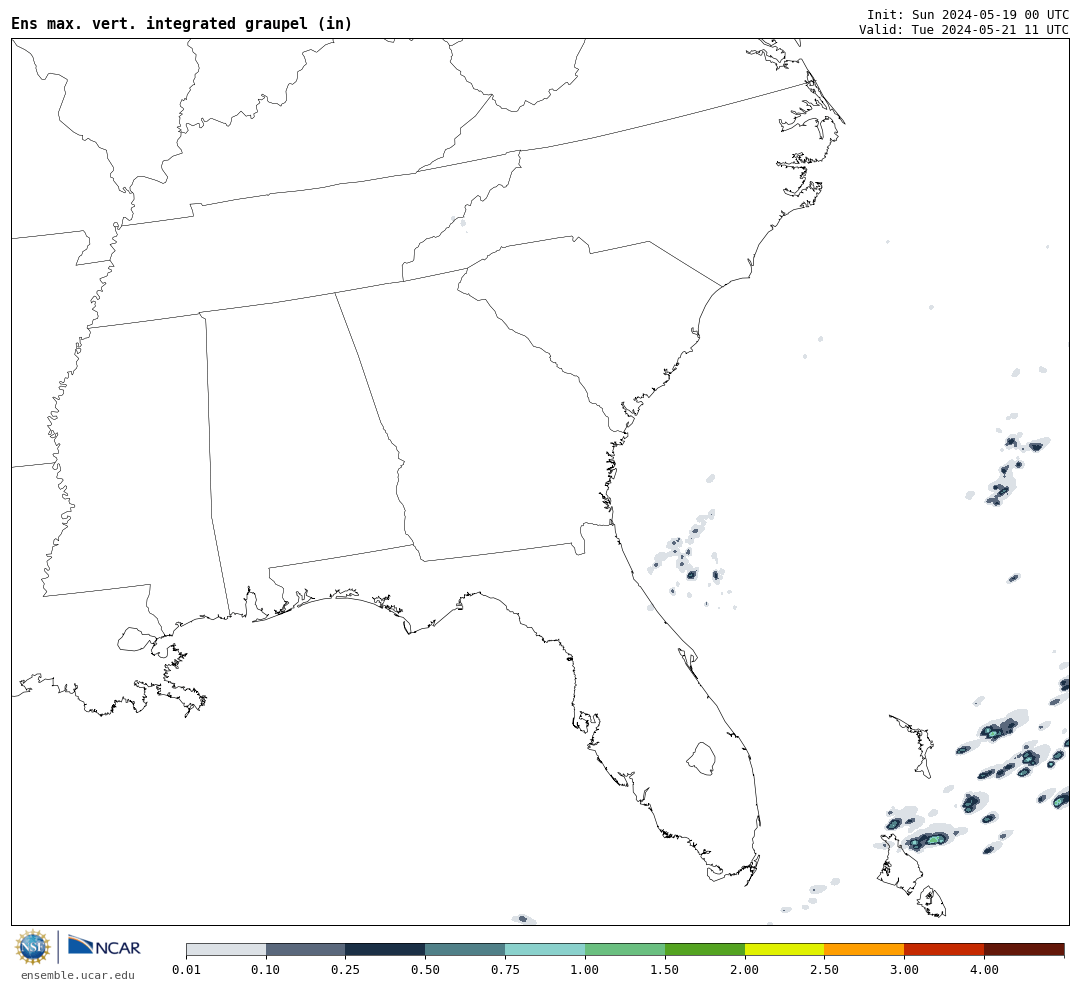Screen dimensions: 1080x988
Task: Click the 2.00 colorbar label
Action: click(745, 970)
